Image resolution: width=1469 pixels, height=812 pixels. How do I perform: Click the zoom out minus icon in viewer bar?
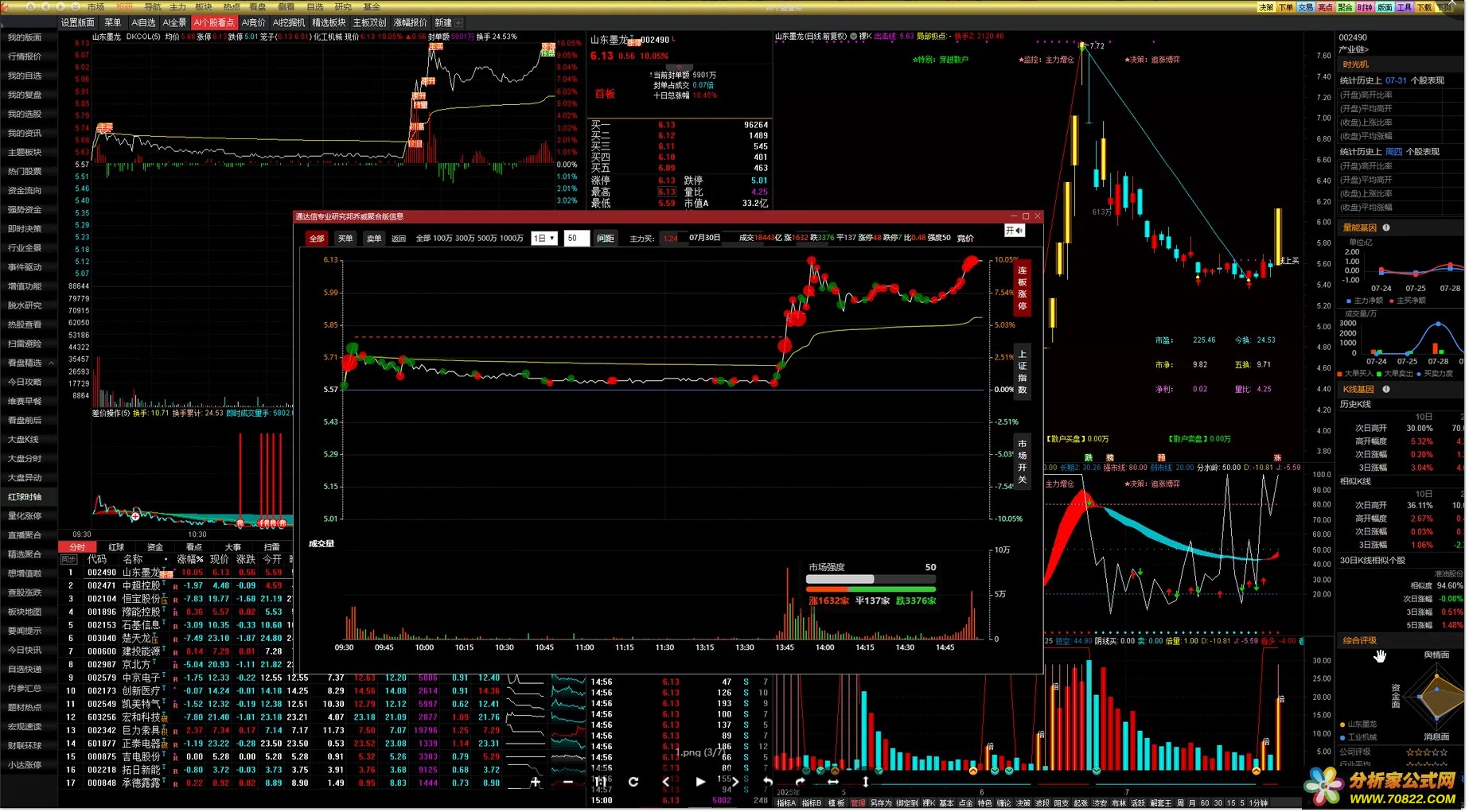[x=569, y=783]
